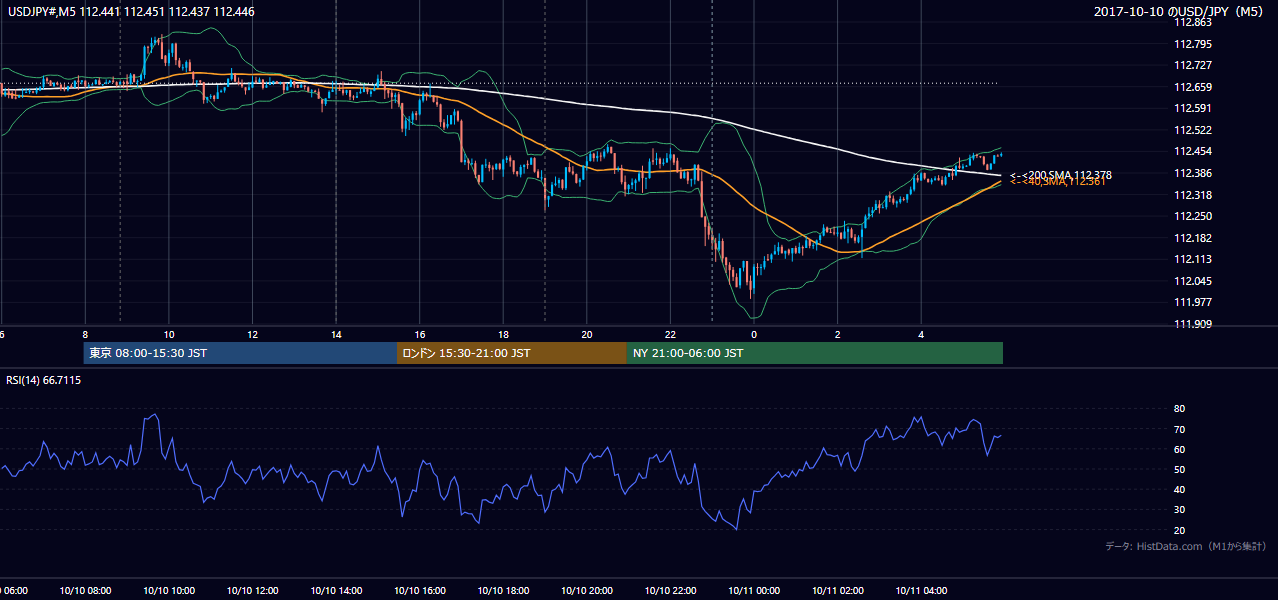Click price axis label 111.909
The width and height of the screenshot is (1278, 600).
point(1192,324)
